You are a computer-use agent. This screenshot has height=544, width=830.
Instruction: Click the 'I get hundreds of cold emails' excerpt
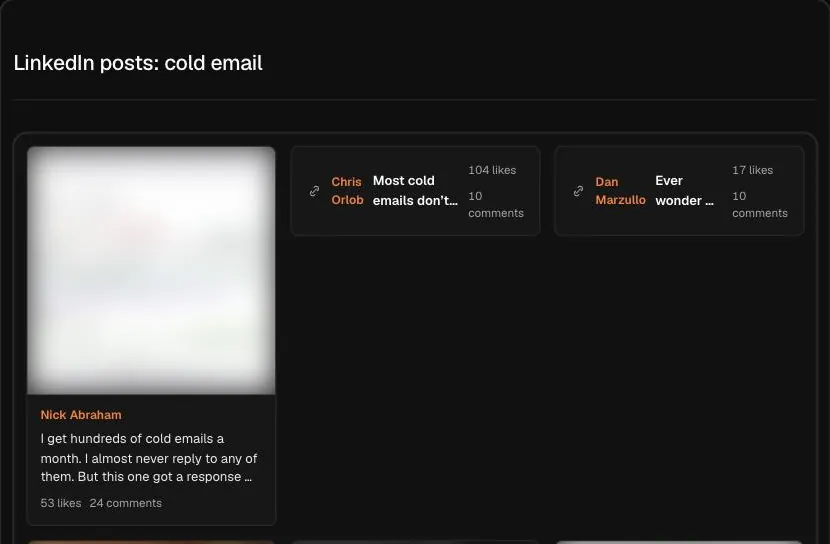click(x=149, y=458)
